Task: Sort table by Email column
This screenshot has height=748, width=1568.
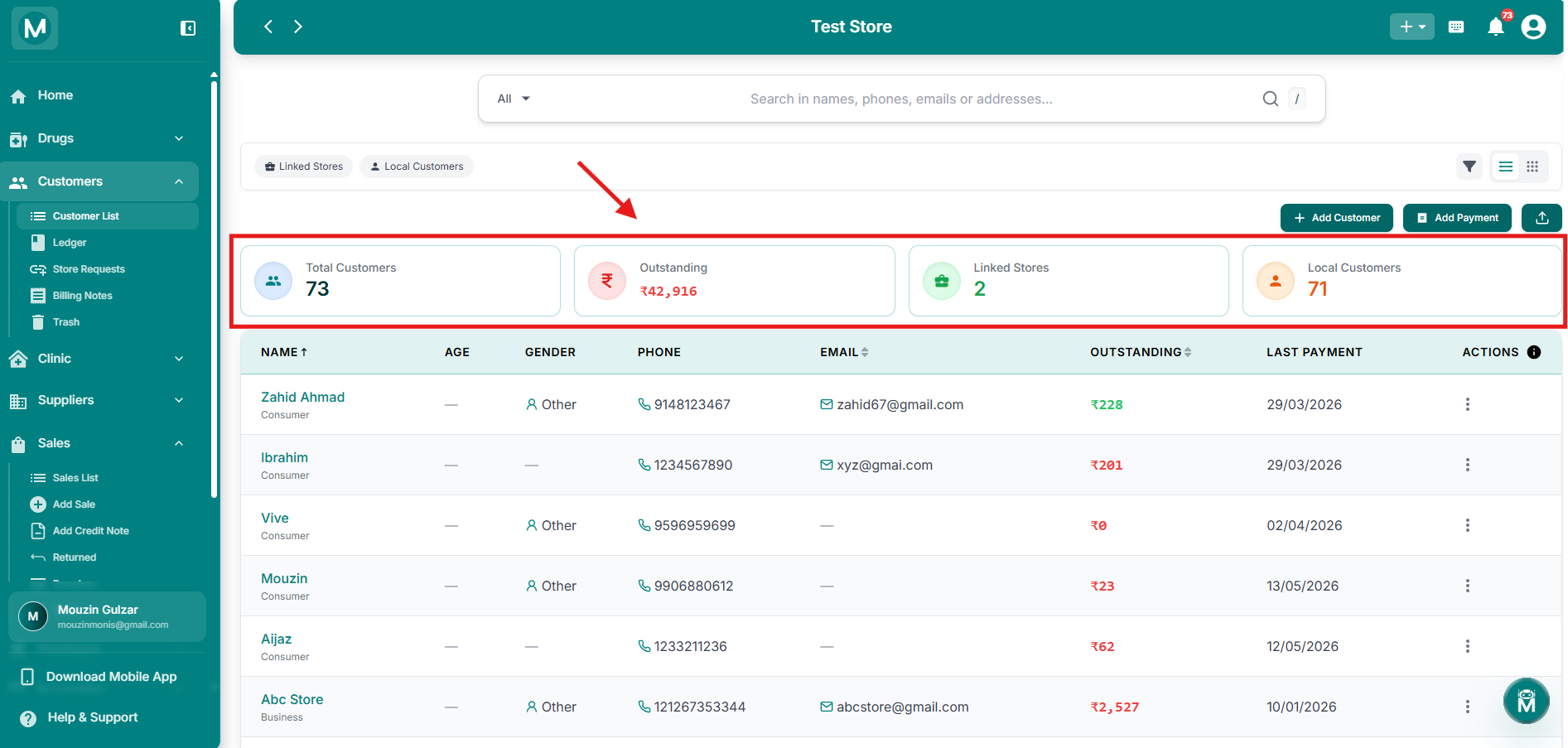Action: click(x=844, y=352)
